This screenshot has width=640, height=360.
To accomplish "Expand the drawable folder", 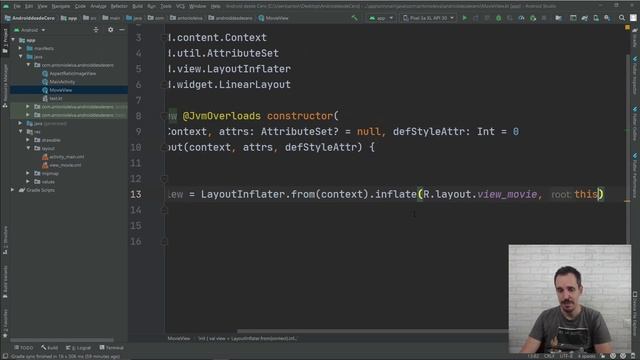I will point(28,140).
